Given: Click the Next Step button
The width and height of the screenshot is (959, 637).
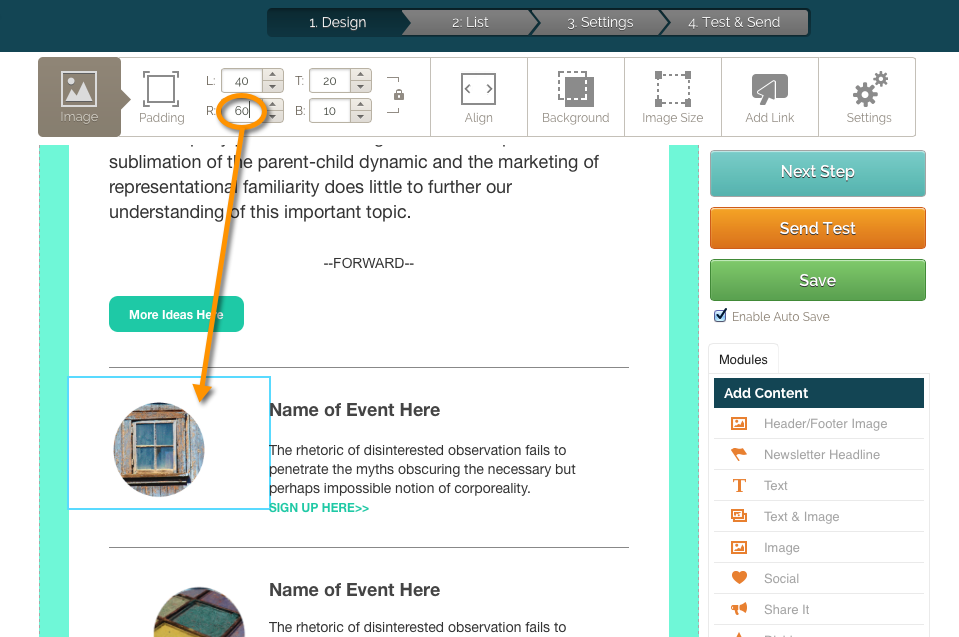Looking at the screenshot, I should pyautogui.click(x=818, y=172).
